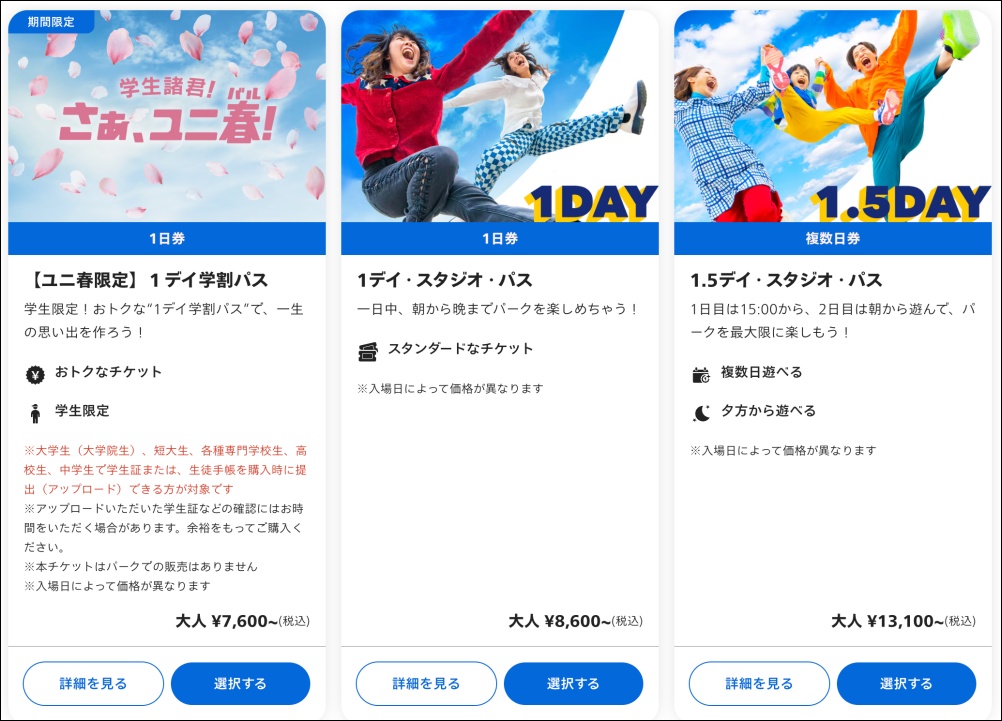
Task: Click the 期間限定 badge on the first card
Action: click(51, 22)
